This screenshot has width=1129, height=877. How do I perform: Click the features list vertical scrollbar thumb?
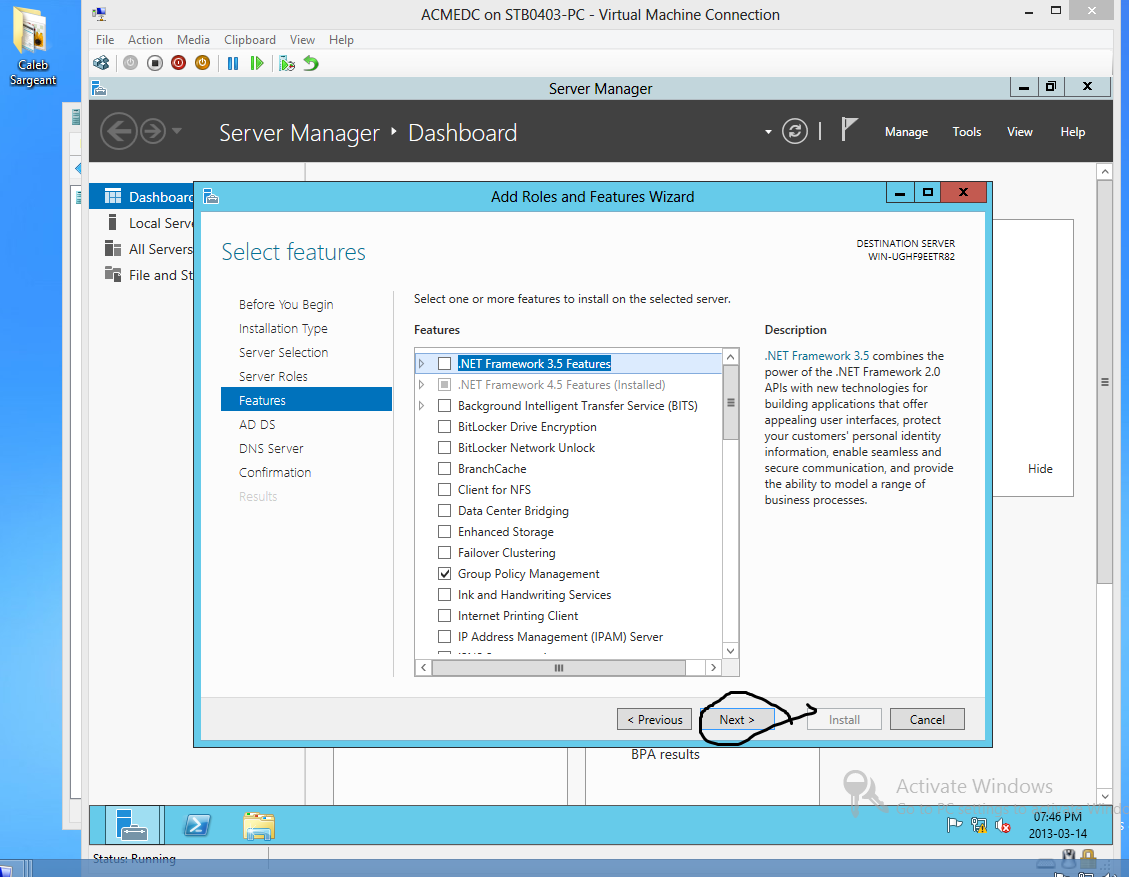click(730, 402)
